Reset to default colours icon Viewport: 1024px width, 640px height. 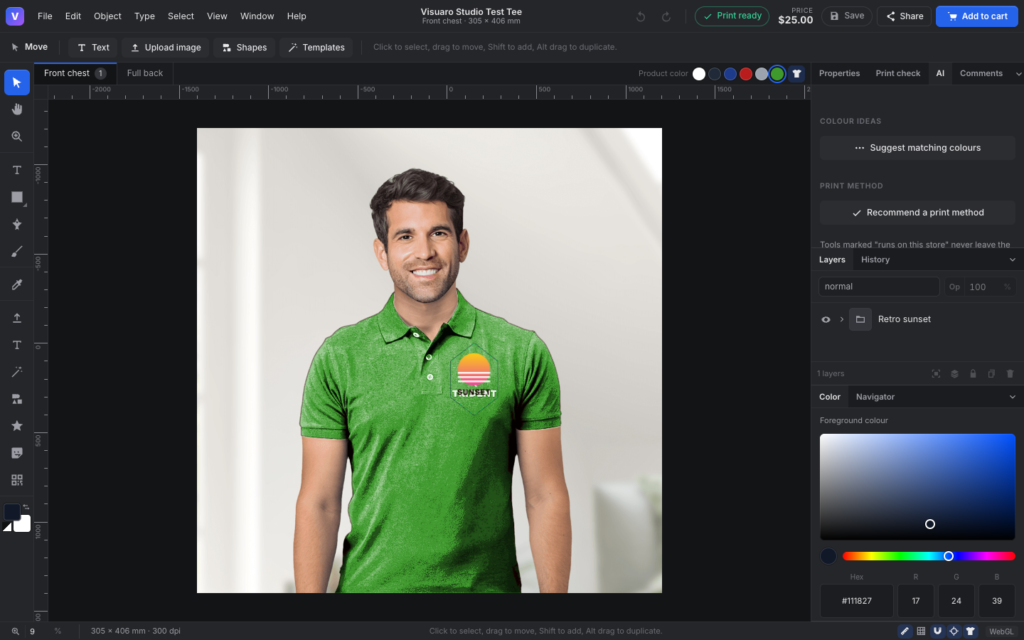point(7,527)
